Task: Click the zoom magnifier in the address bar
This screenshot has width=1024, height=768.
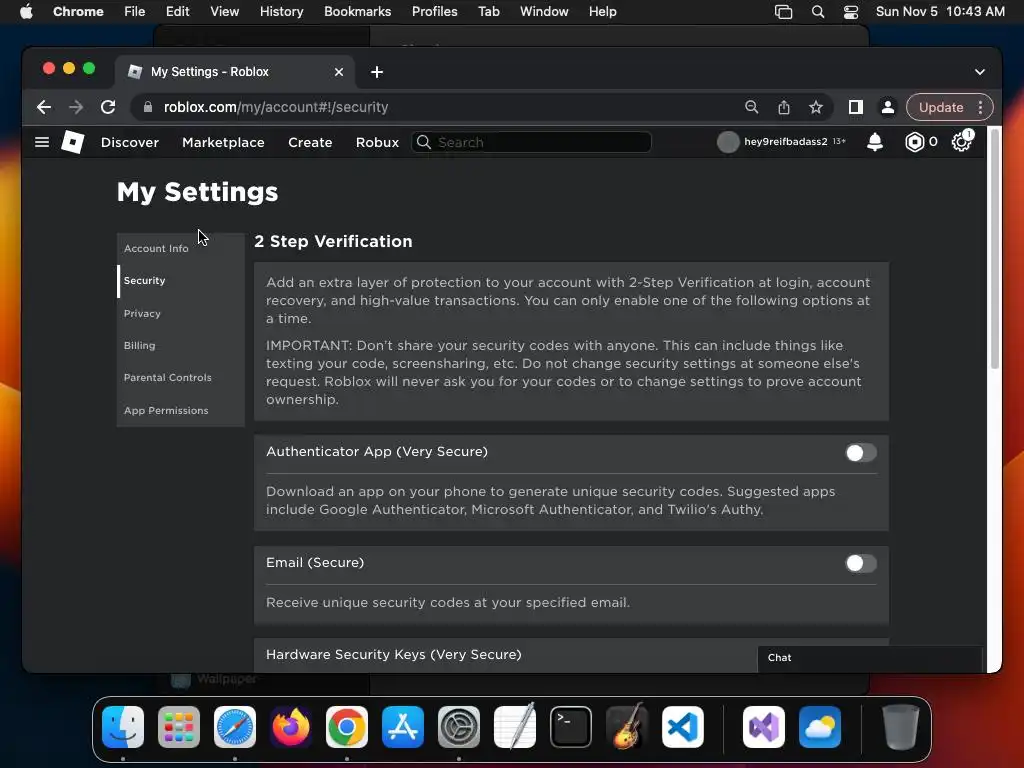Action: pos(752,107)
